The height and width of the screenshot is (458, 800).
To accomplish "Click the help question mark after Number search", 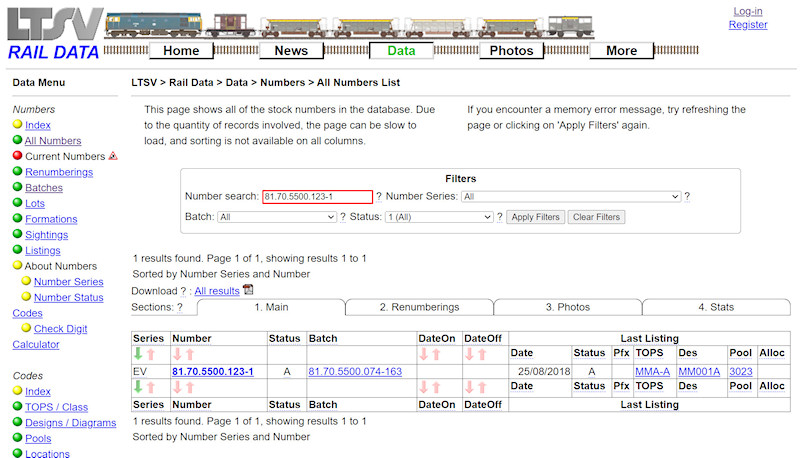I will (x=379, y=197).
